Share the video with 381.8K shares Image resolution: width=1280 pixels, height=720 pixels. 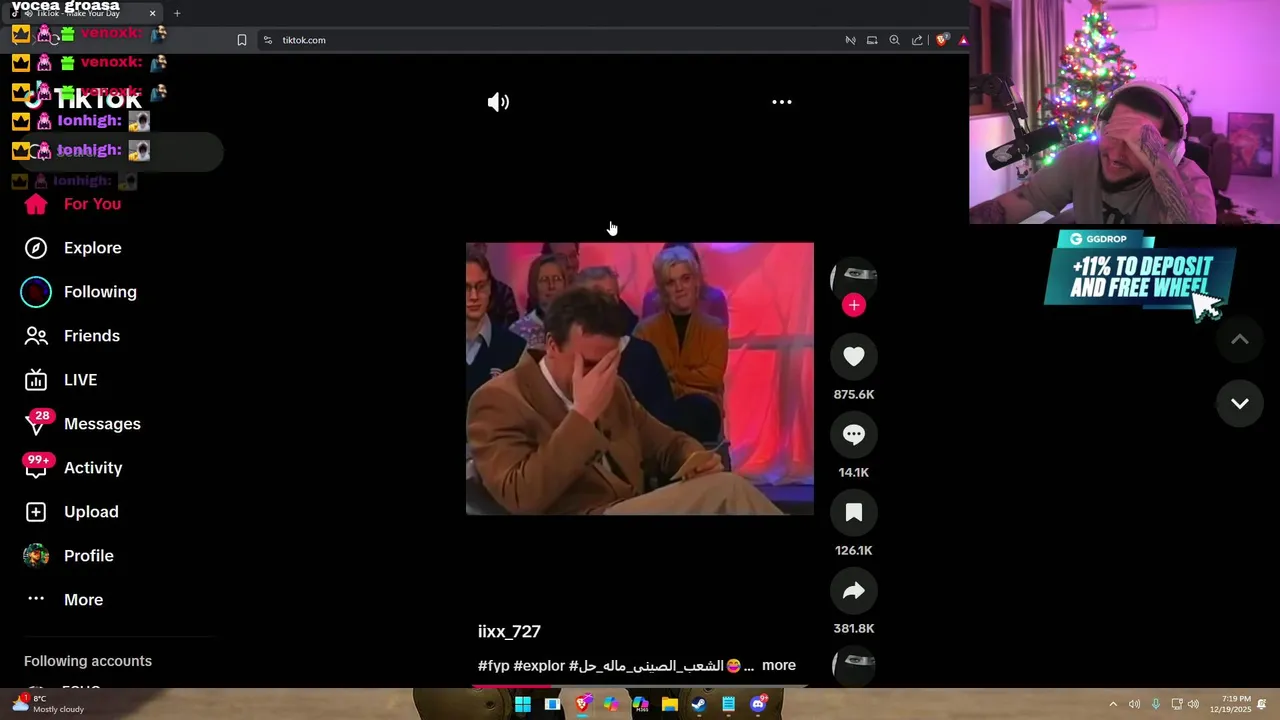coord(853,590)
